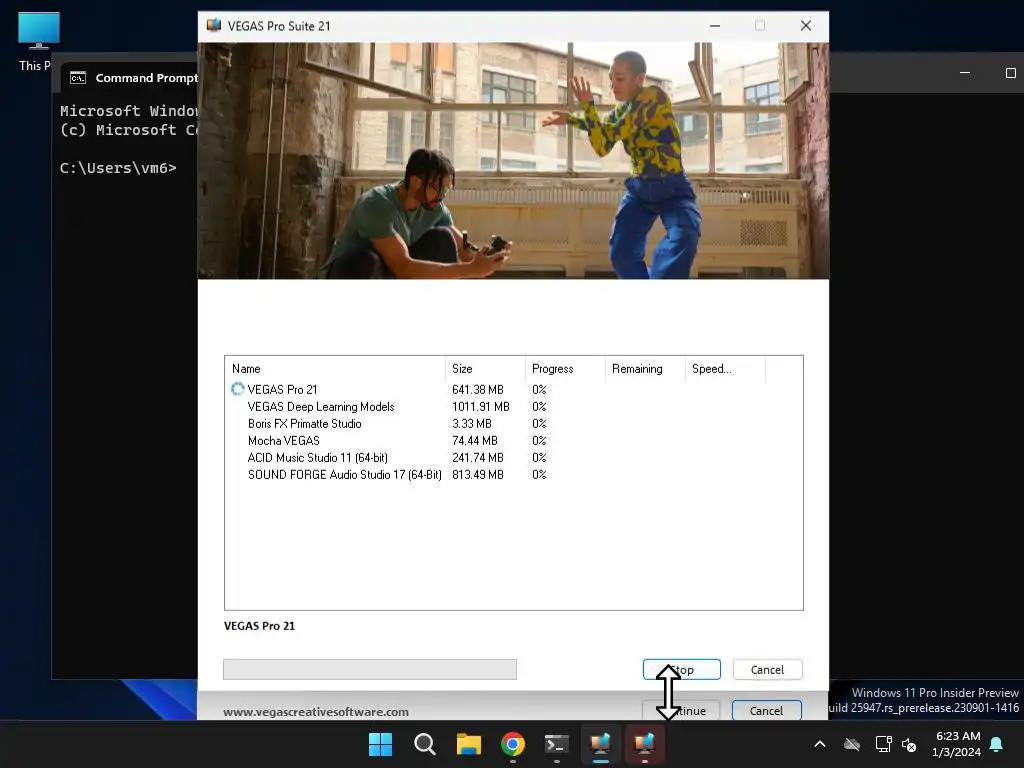The image size is (1024, 768).
Task: Open taskbar Search
Action: (x=424, y=744)
